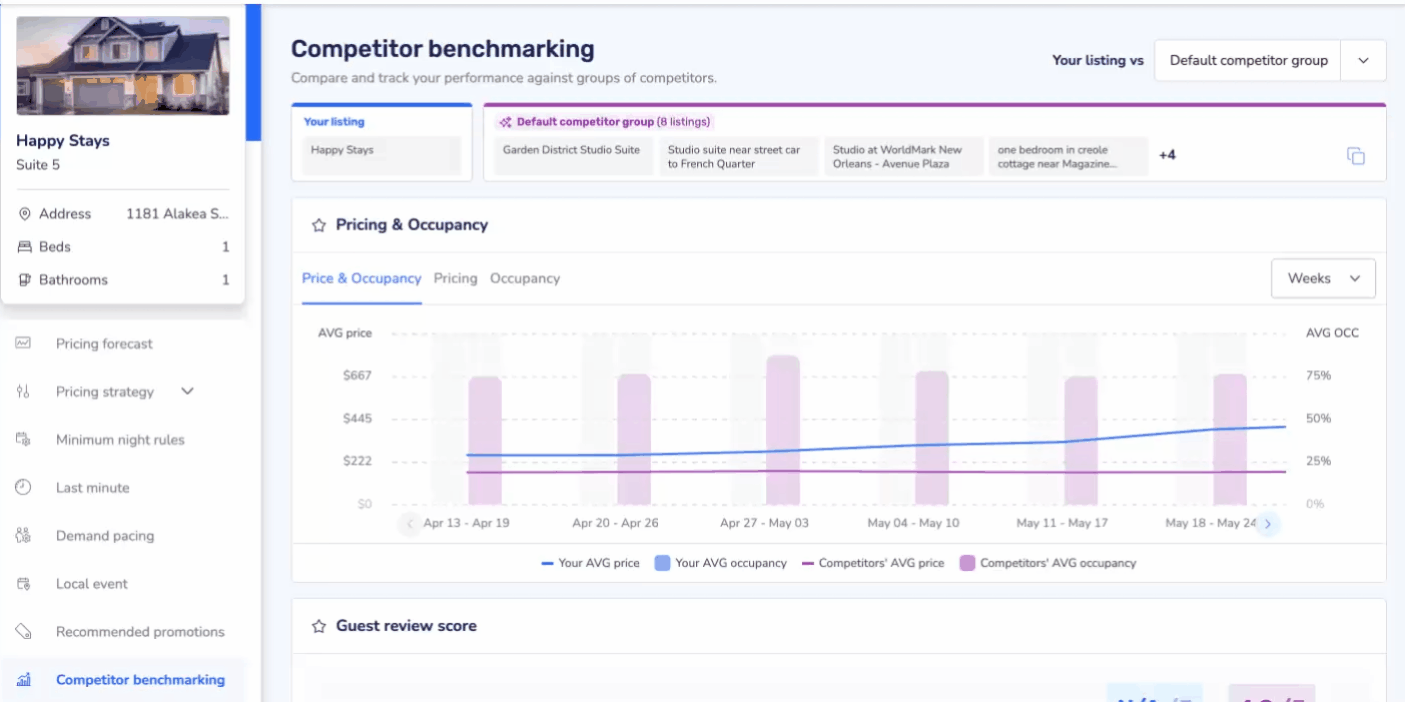Favorite the Guest review score section
The image size is (1405, 702).
319,626
